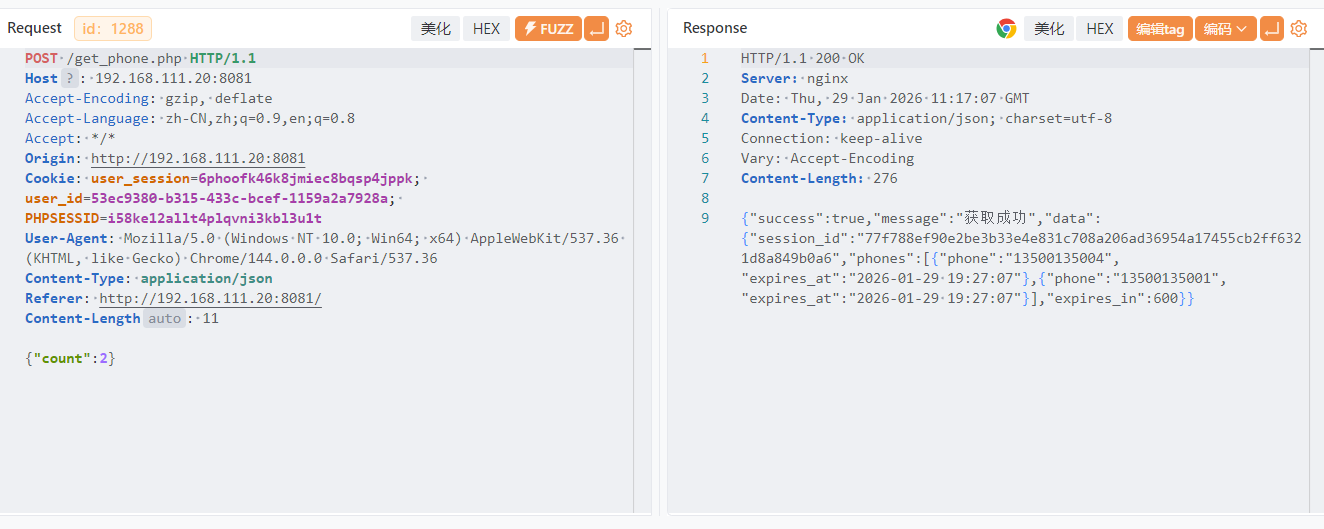Toggle 美化 beautify in Response panel

pyautogui.click(x=1049, y=29)
